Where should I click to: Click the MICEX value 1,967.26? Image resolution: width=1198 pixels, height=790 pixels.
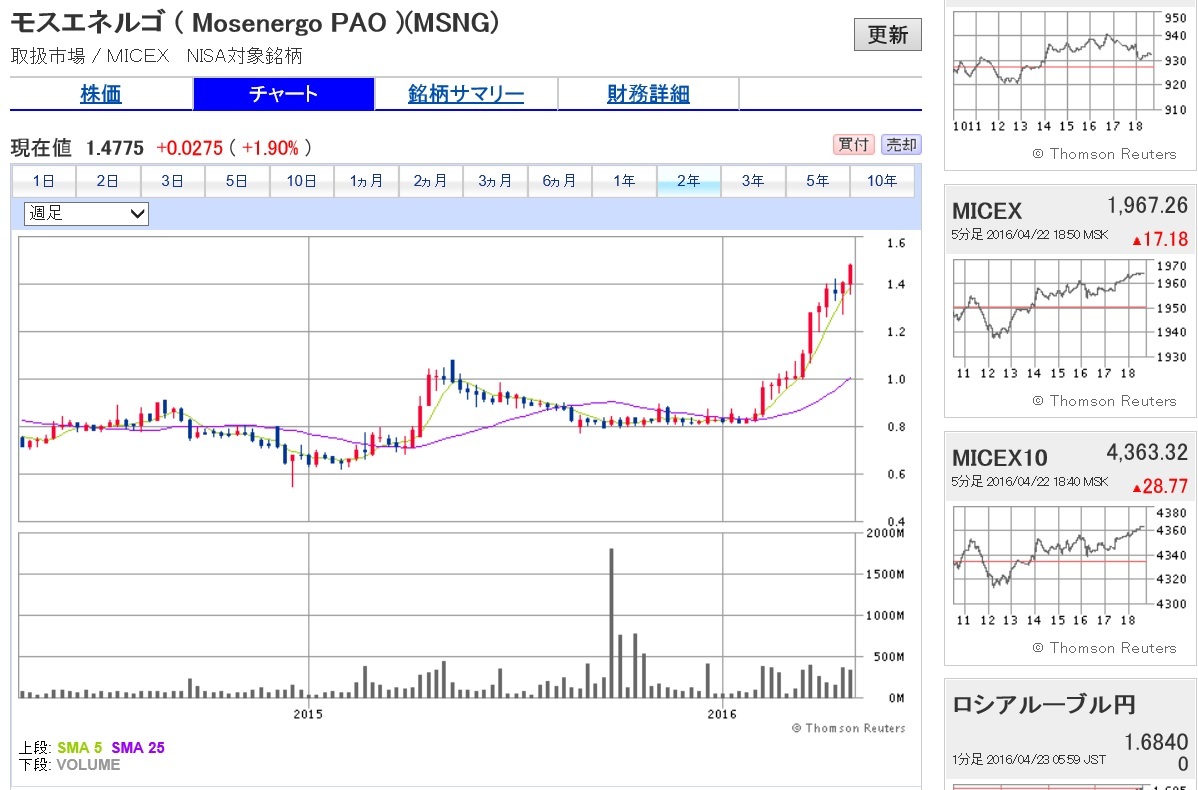click(1148, 206)
